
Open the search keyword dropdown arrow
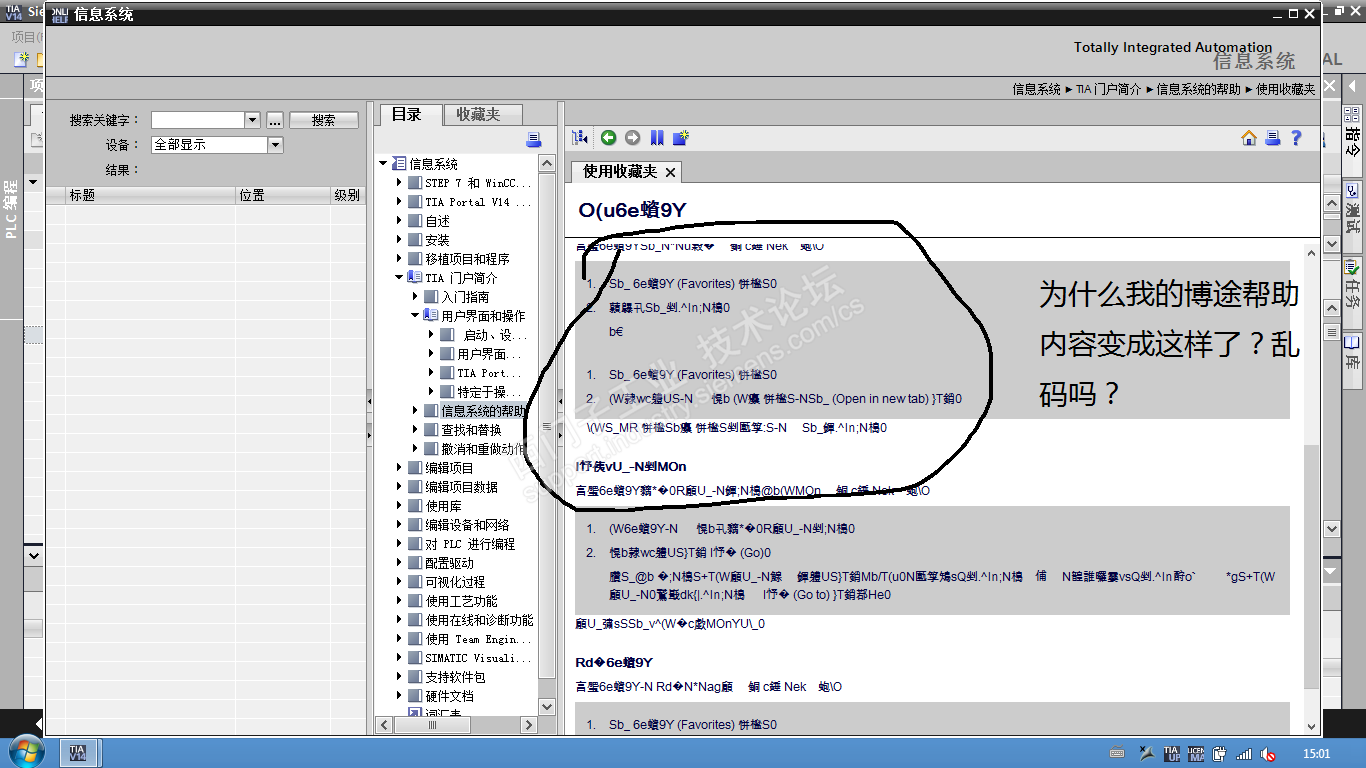[x=252, y=120]
